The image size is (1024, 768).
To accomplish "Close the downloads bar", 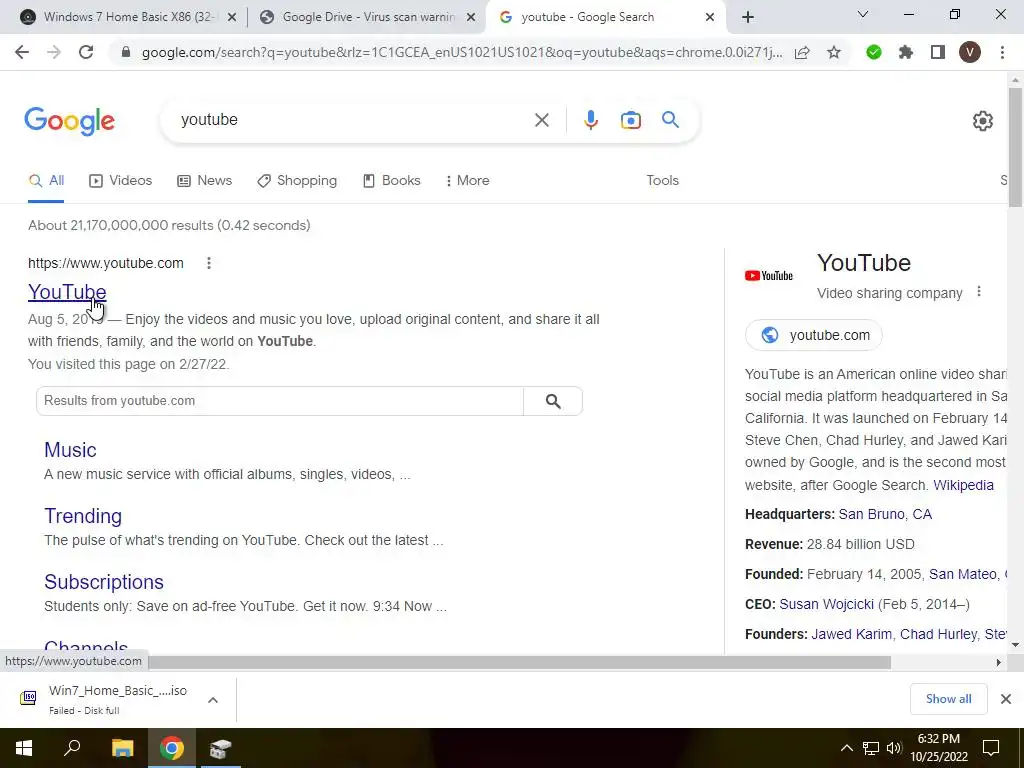I will click(x=1006, y=699).
